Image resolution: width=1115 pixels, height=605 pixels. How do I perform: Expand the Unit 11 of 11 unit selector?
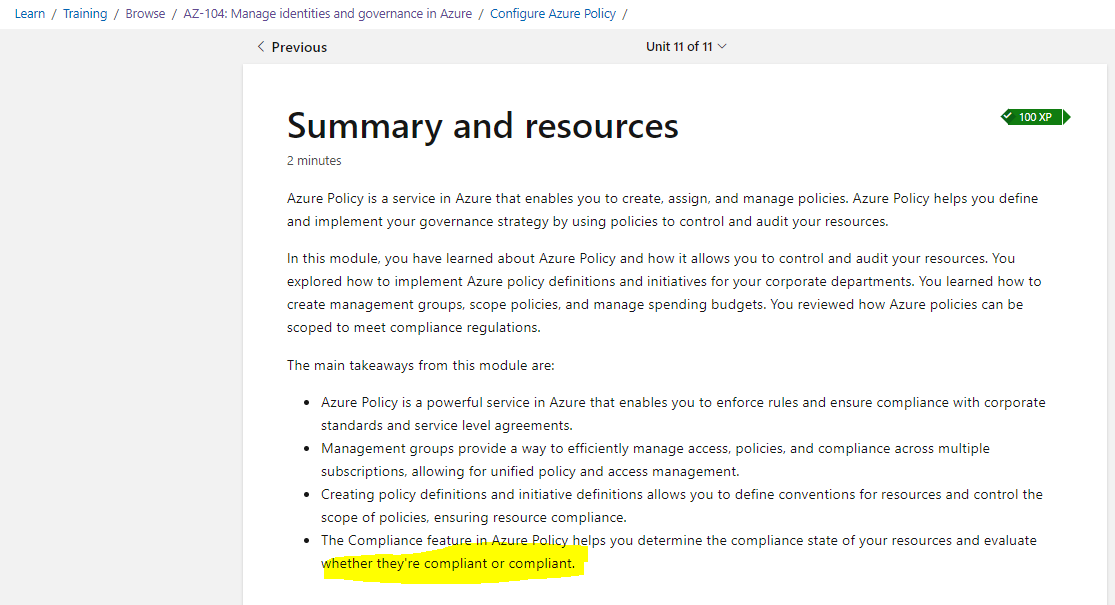click(686, 46)
